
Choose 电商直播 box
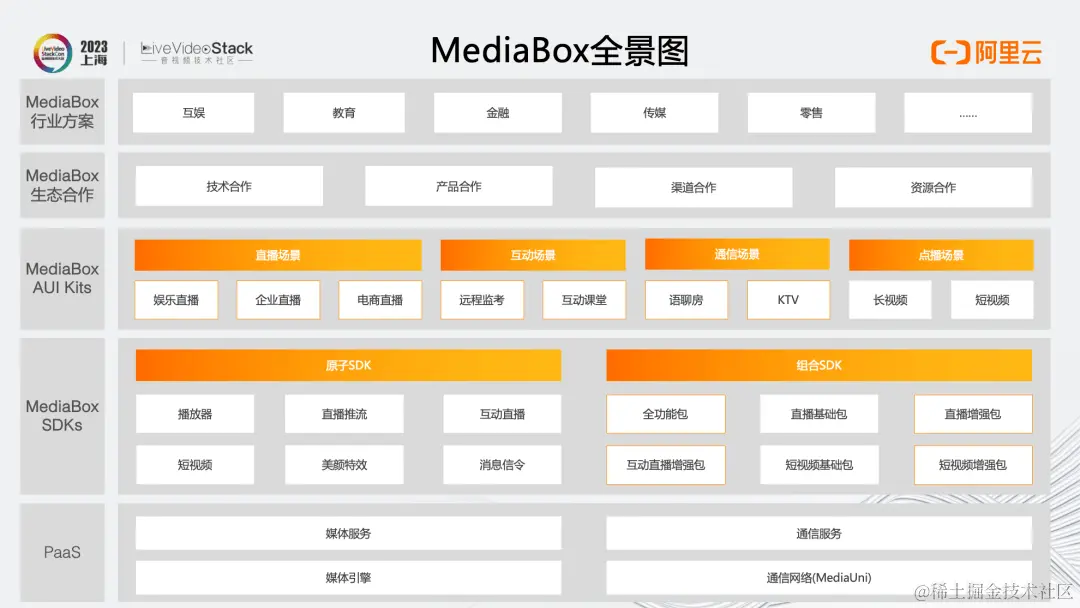[x=380, y=300]
